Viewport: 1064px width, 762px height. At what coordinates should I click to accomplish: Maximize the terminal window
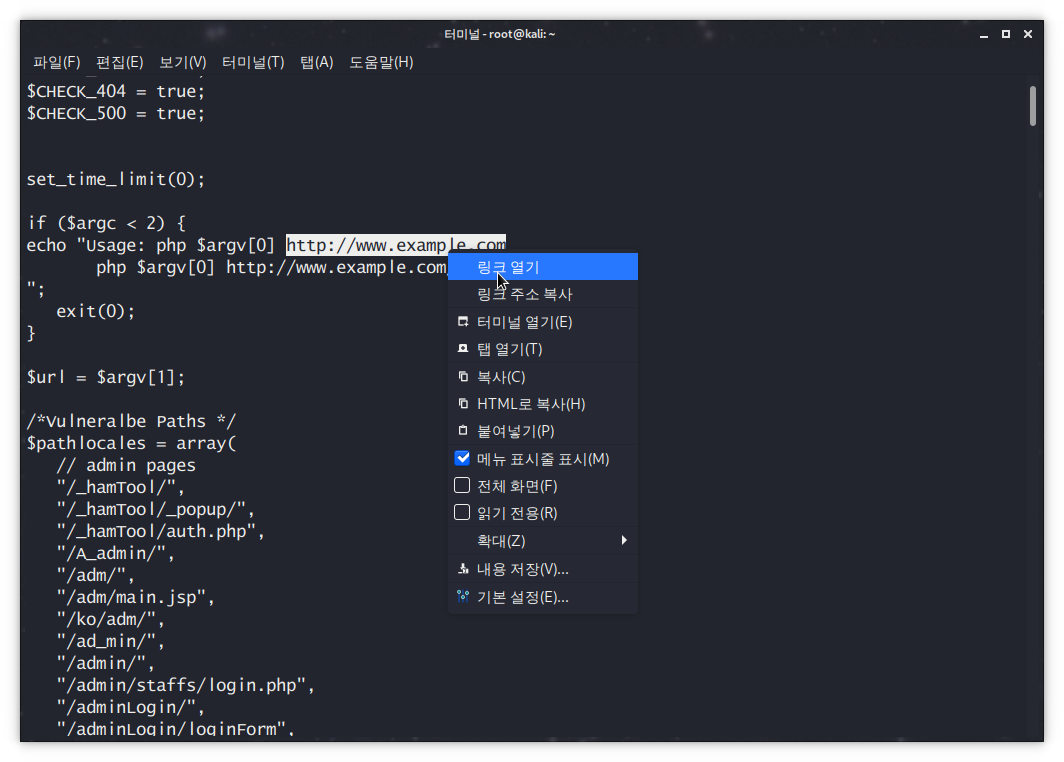1006,34
